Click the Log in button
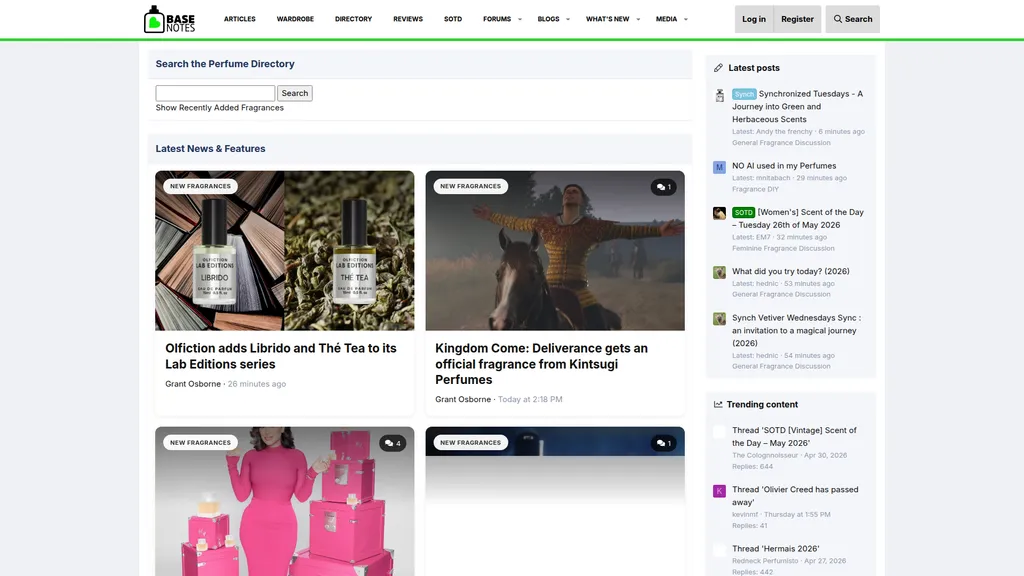 pyautogui.click(x=754, y=19)
